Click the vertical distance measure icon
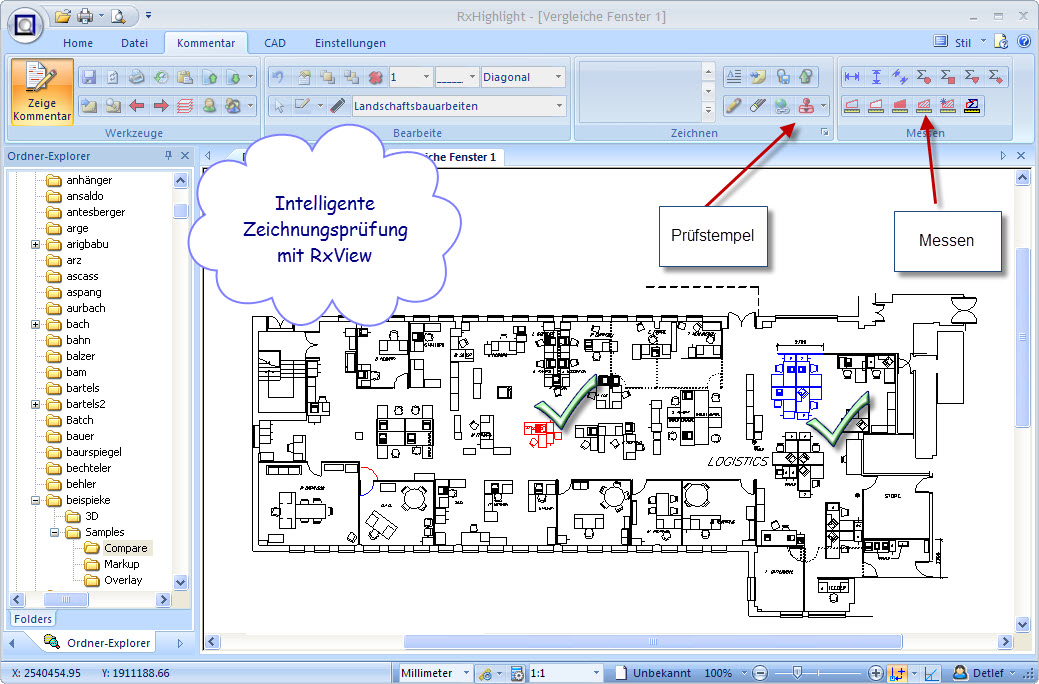 (876, 77)
